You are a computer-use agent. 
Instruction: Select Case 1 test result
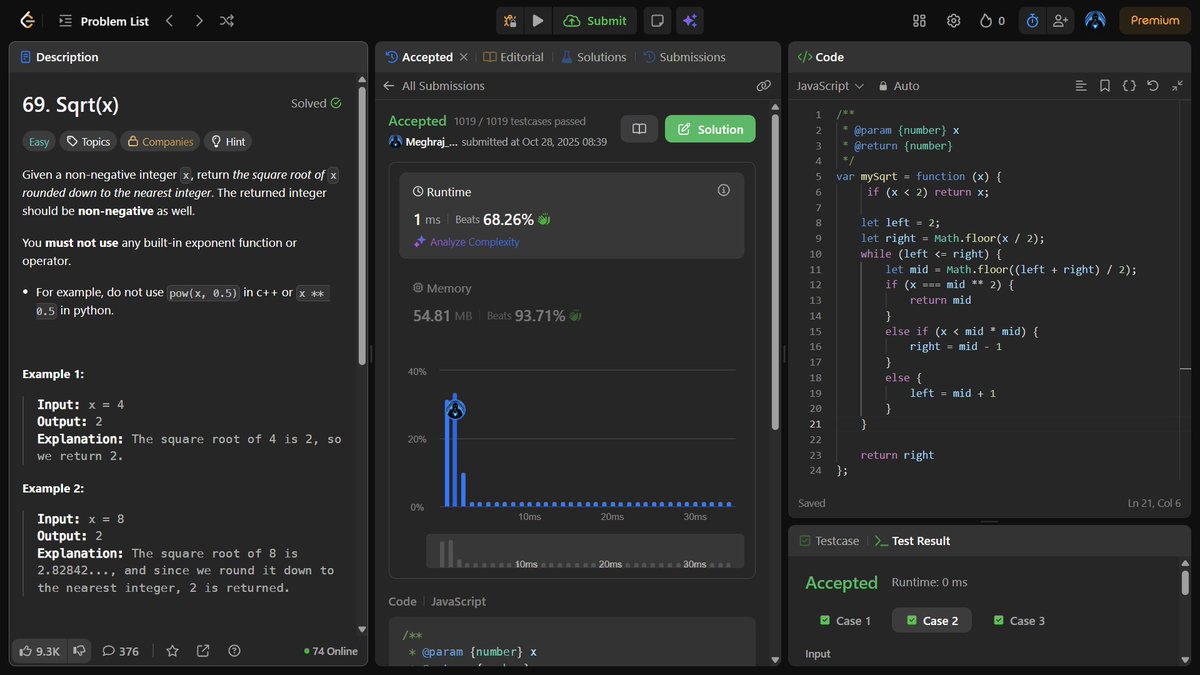click(846, 621)
